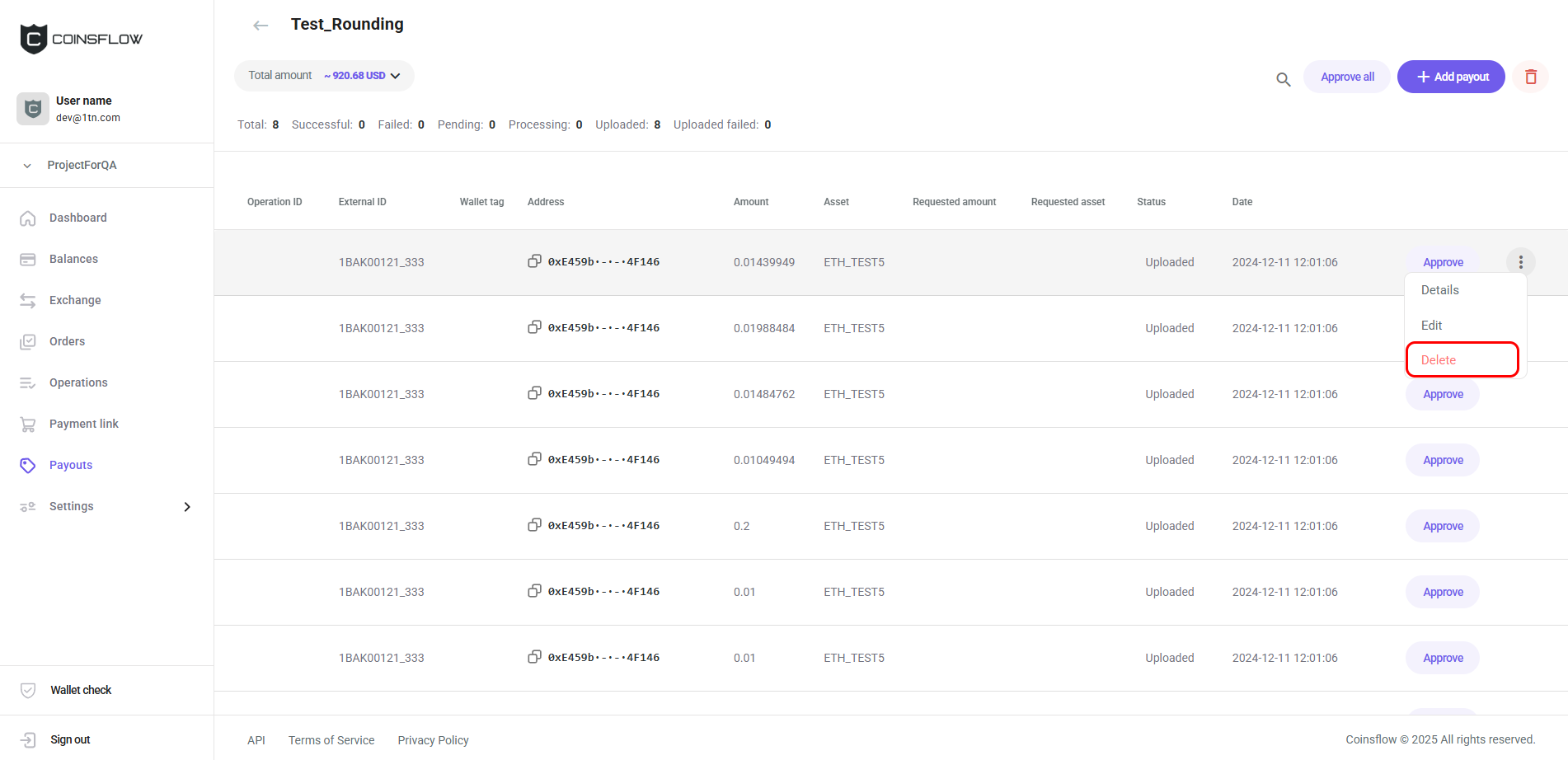Collapse the ProjectForQA project selector
Screen dimensions: 1568x760
click(27, 166)
